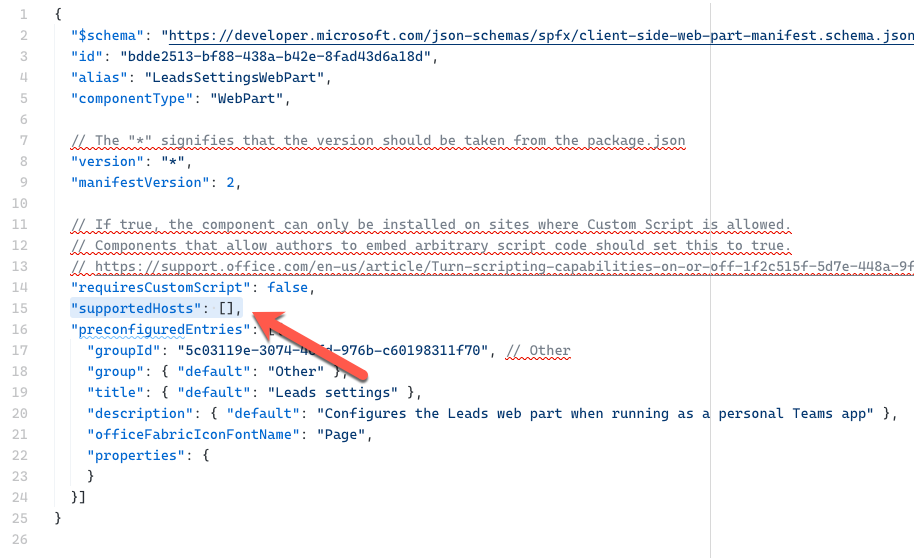
Task: Click the "officeFabricIconFontName" key
Action: (193, 434)
